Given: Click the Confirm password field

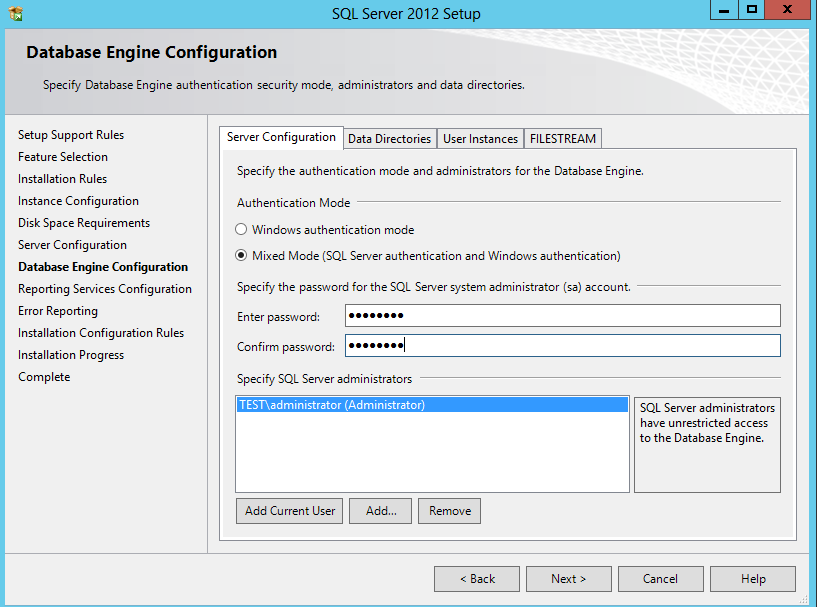Looking at the screenshot, I should 563,346.
